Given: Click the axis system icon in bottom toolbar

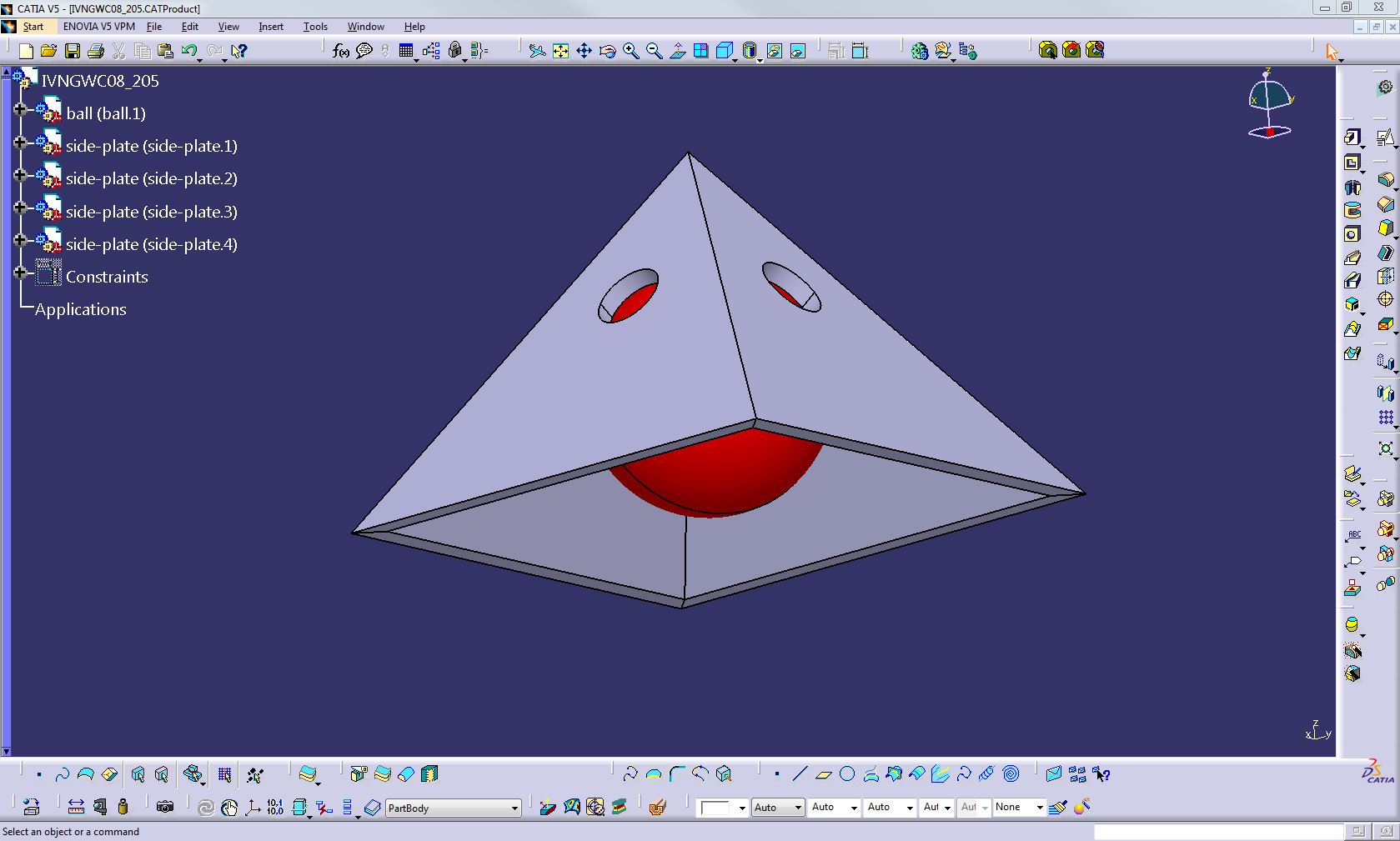Looking at the screenshot, I should pyautogui.click(x=253, y=807).
